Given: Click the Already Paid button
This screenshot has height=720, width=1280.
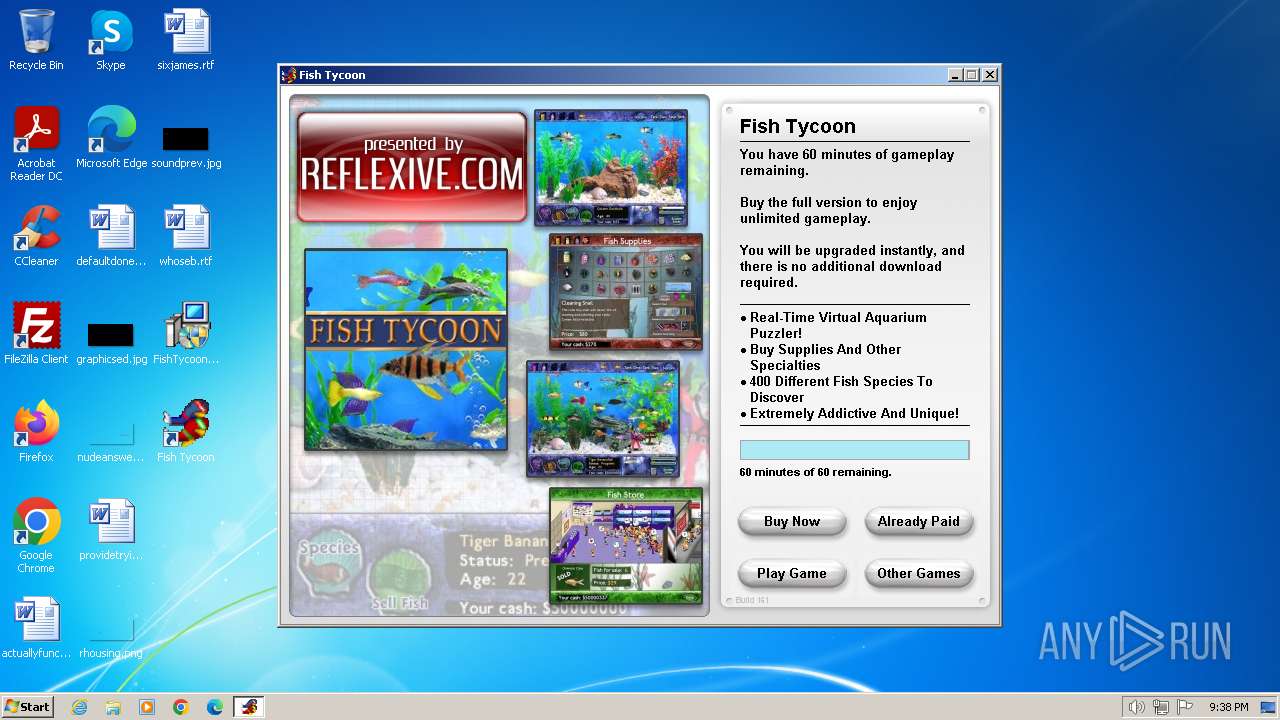Looking at the screenshot, I should click(x=918, y=522).
